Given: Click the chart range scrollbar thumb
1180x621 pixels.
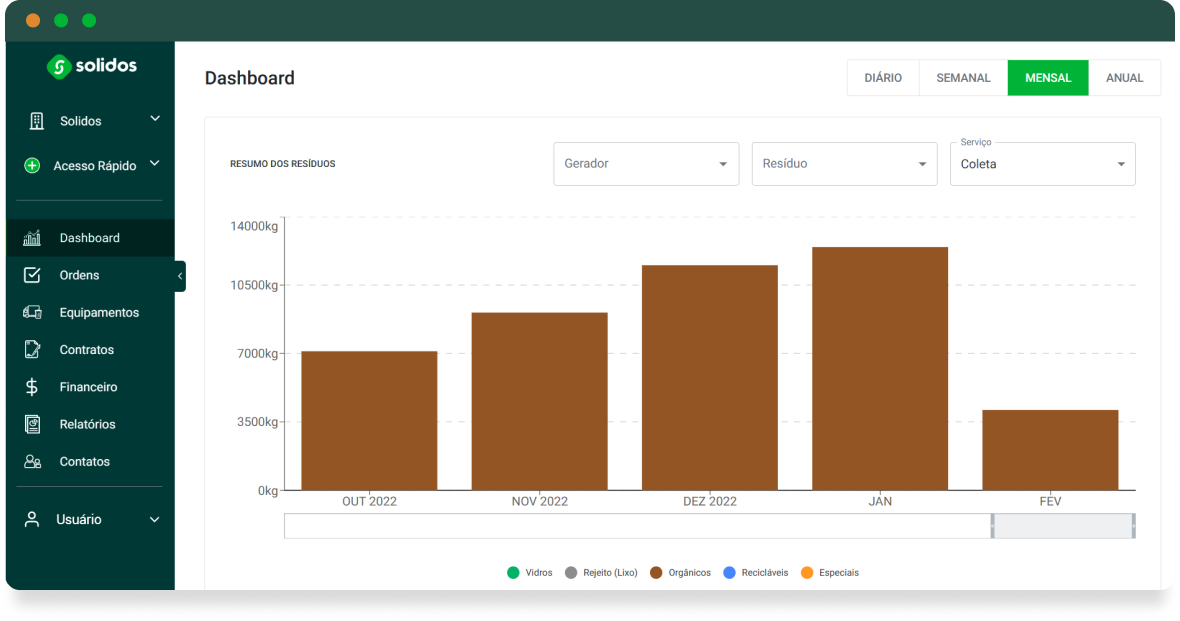Looking at the screenshot, I should (x=1063, y=526).
